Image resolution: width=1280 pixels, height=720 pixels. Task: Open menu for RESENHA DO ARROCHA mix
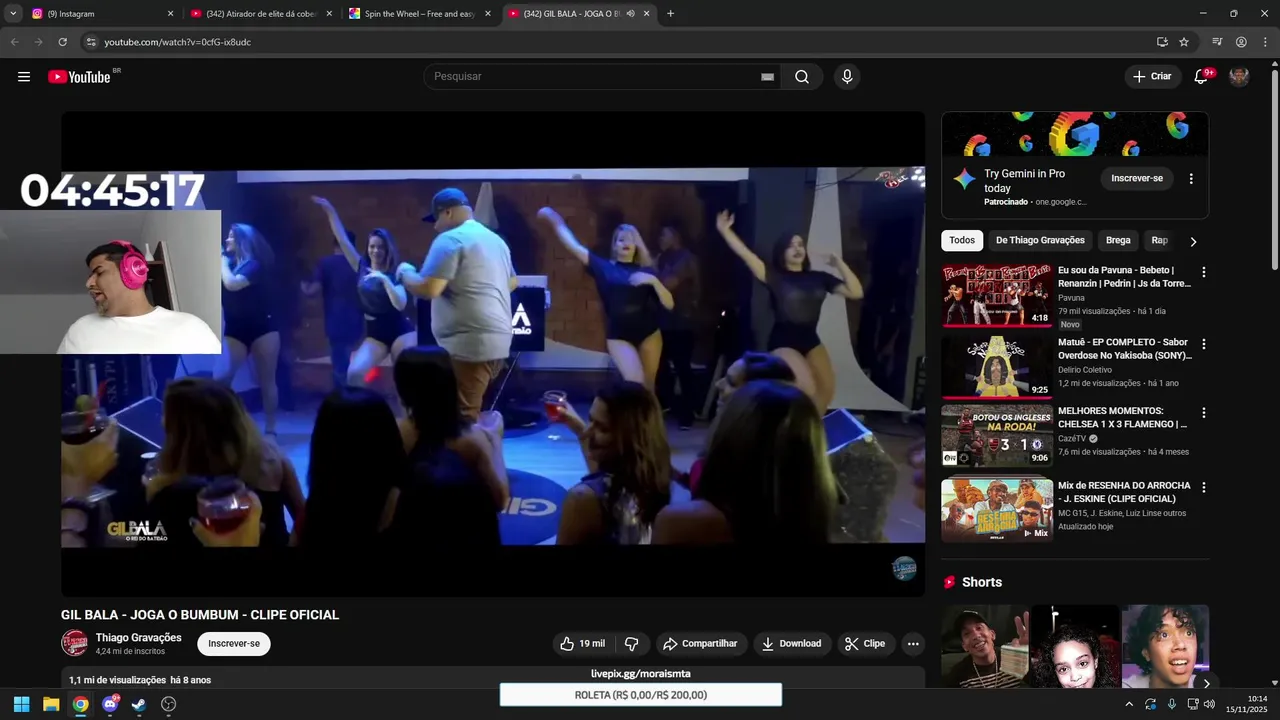[x=1204, y=487]
